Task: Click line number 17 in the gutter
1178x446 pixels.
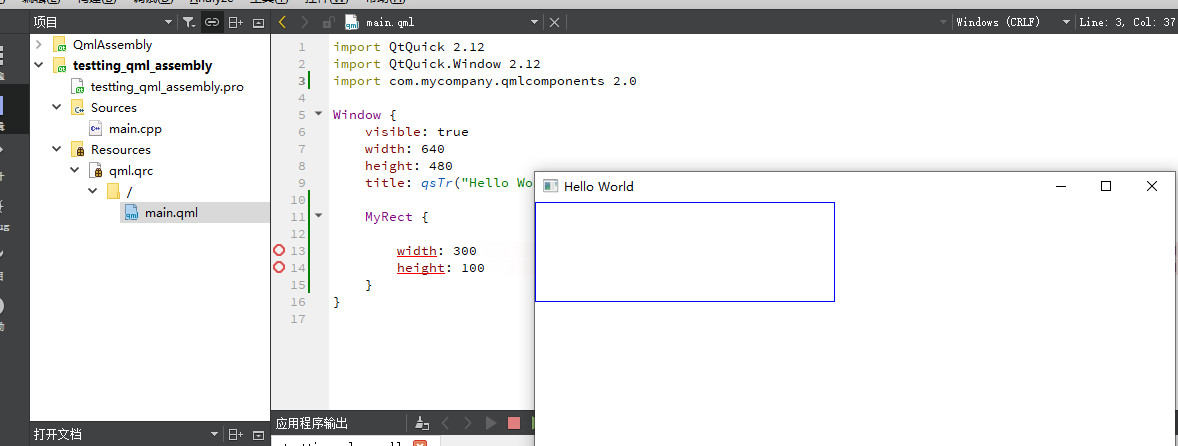Action: pos(298,318)
